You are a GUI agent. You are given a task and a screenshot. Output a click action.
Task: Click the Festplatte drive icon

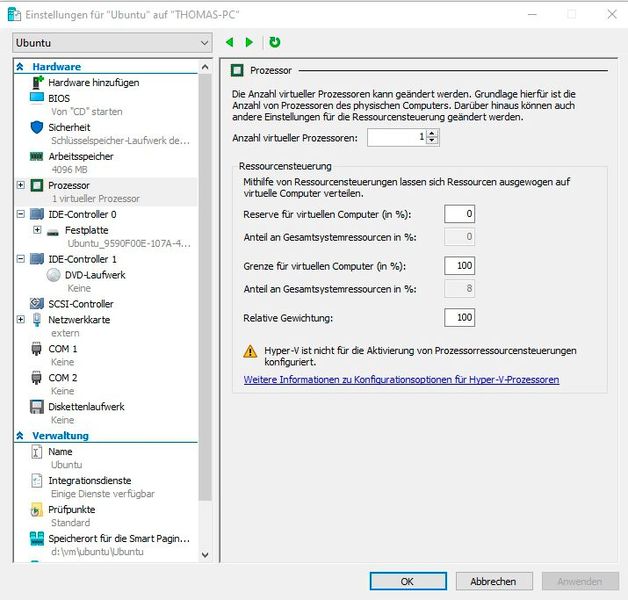tap(53, 232)
